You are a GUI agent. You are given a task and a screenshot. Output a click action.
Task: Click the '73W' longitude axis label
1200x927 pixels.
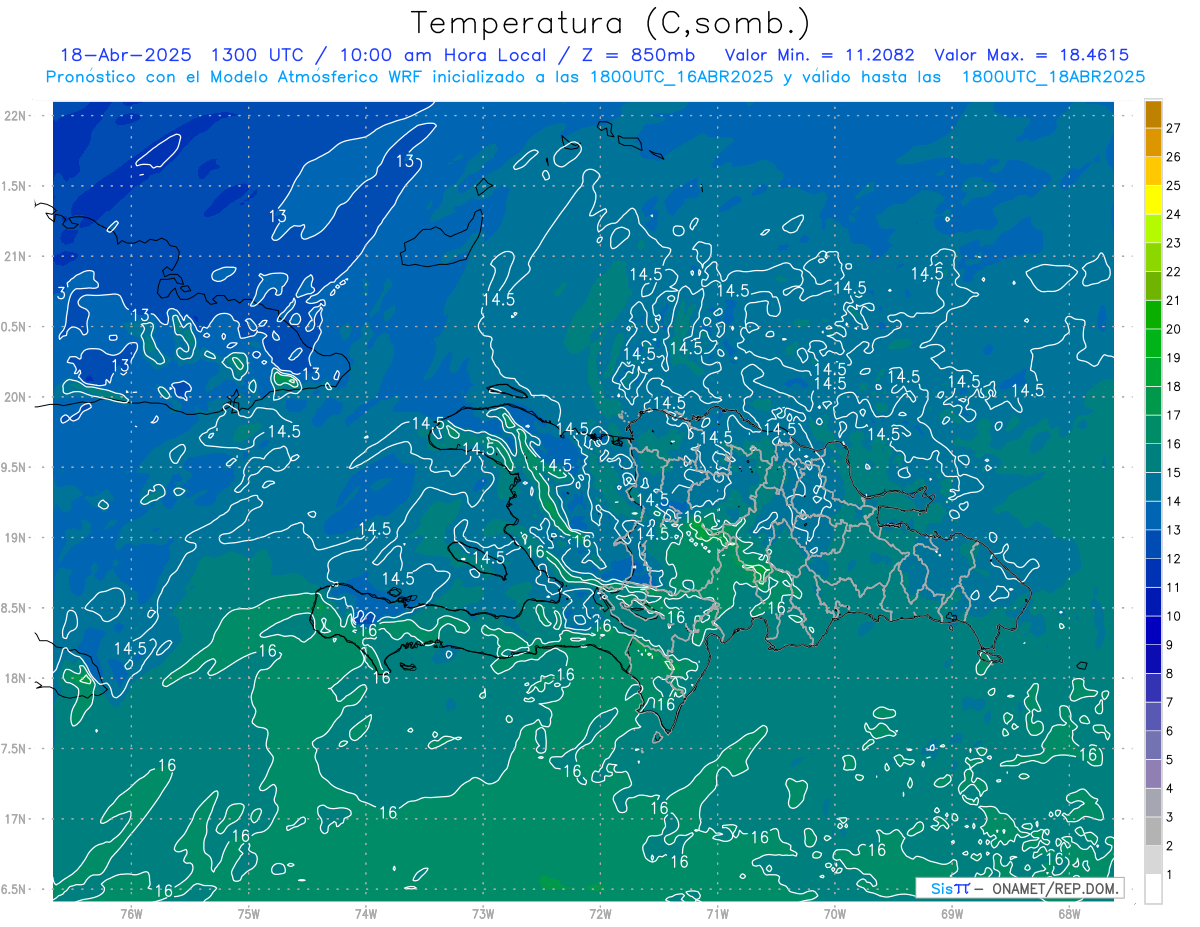point(483,913)
